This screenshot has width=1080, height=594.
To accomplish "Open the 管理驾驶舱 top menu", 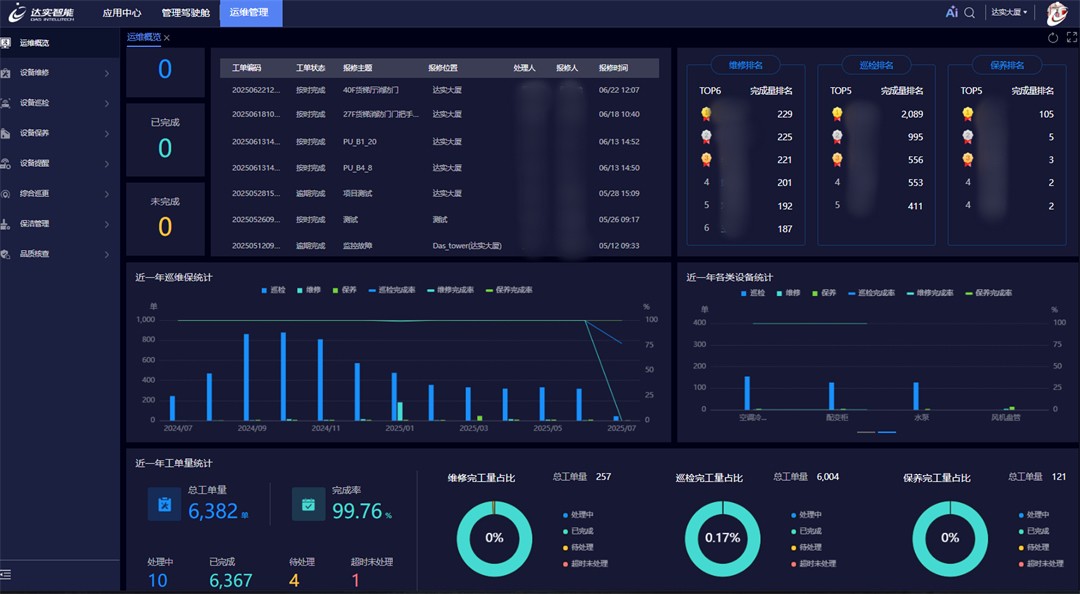I will [185, 13].
